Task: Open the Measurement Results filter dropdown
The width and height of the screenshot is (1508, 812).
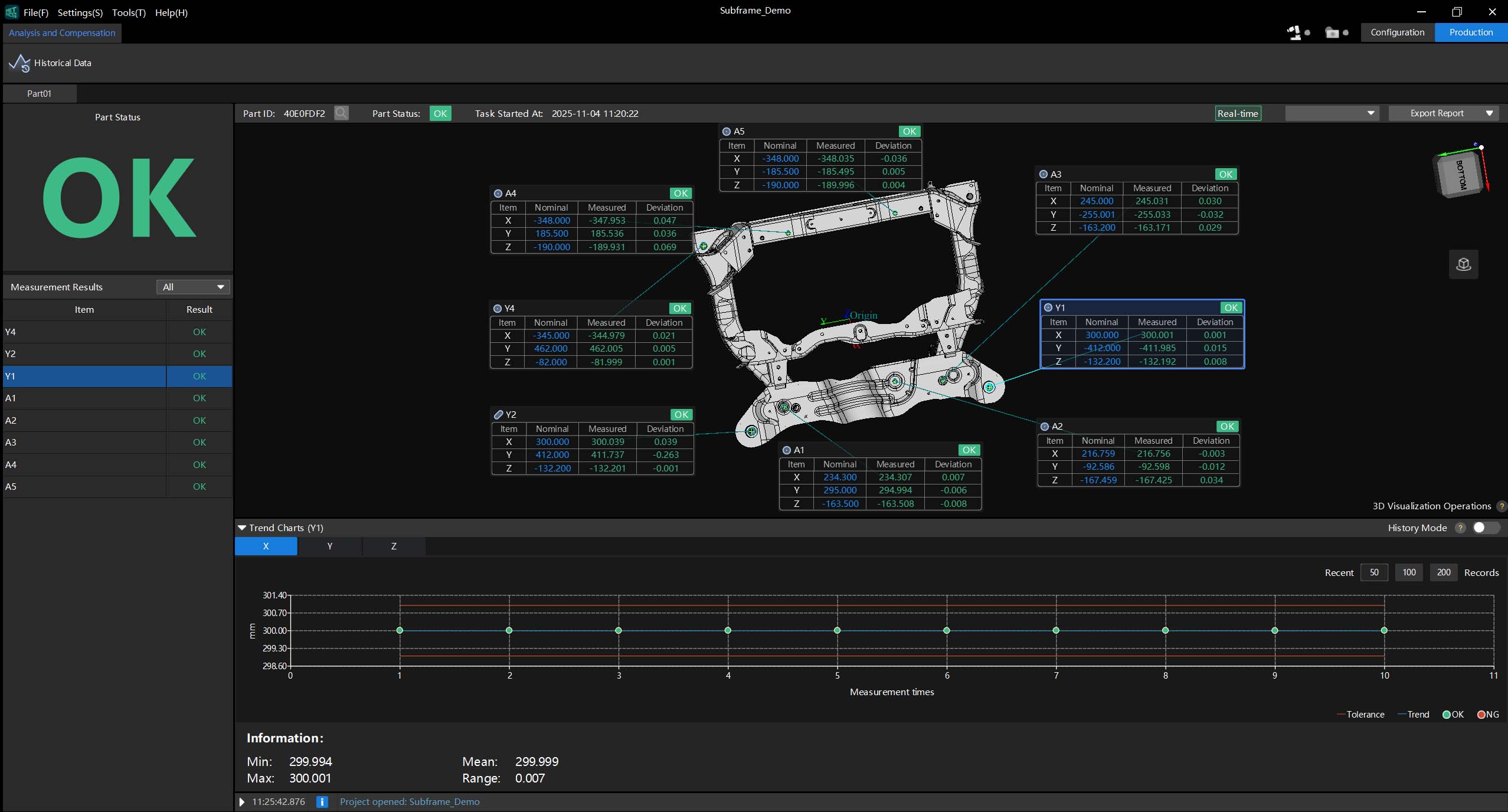Action: click(x=193, y=287)
